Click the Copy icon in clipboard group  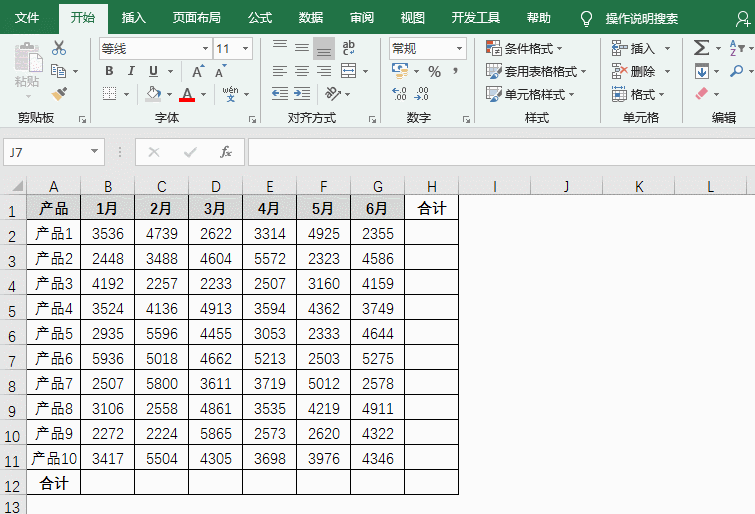coord(59,71)
